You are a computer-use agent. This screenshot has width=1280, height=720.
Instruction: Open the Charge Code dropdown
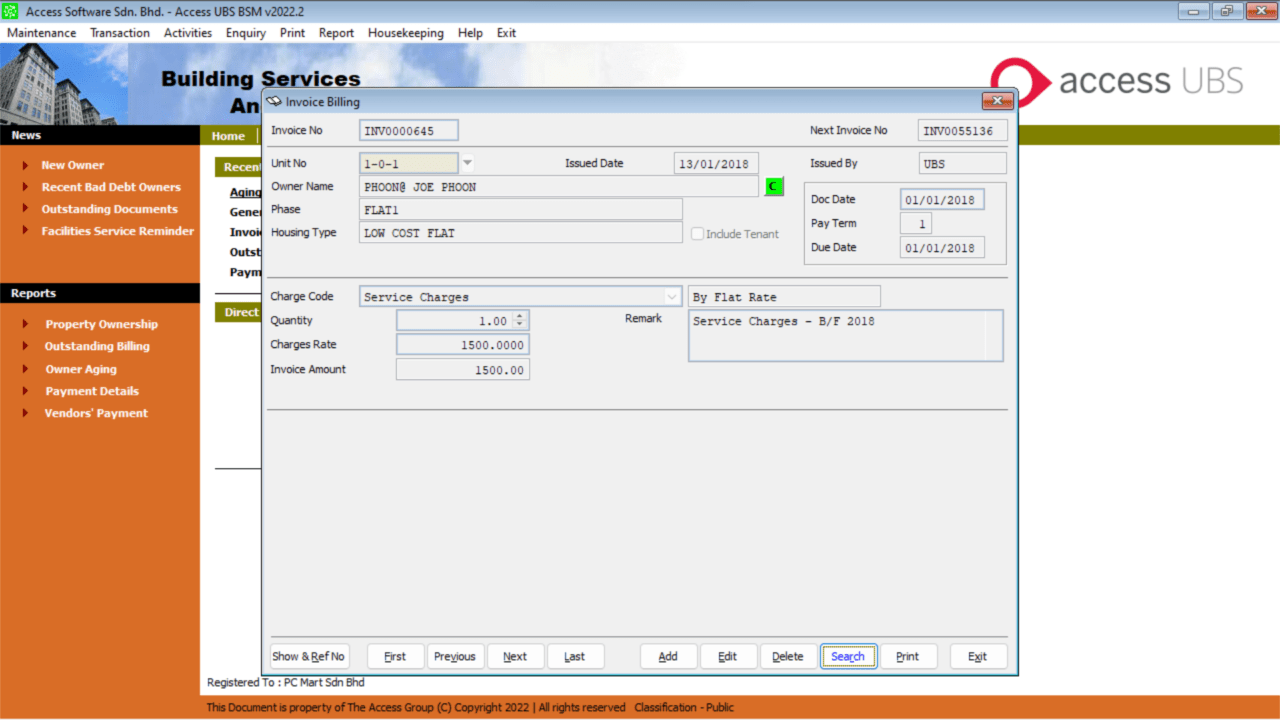[670, 296]
